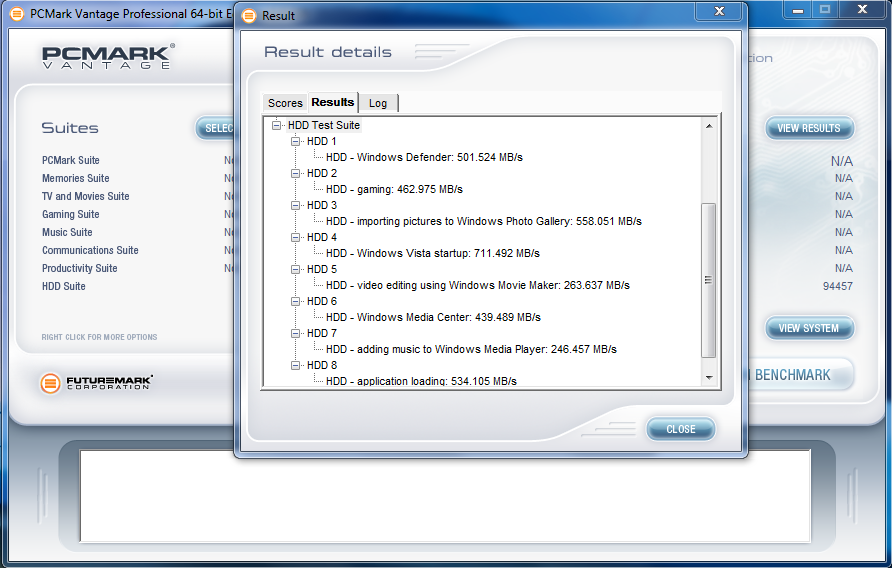The image size is (892, 568).
Task: Collapse the HDD 5 tree node
Action: pyautogui.click(x=295, y=269)
